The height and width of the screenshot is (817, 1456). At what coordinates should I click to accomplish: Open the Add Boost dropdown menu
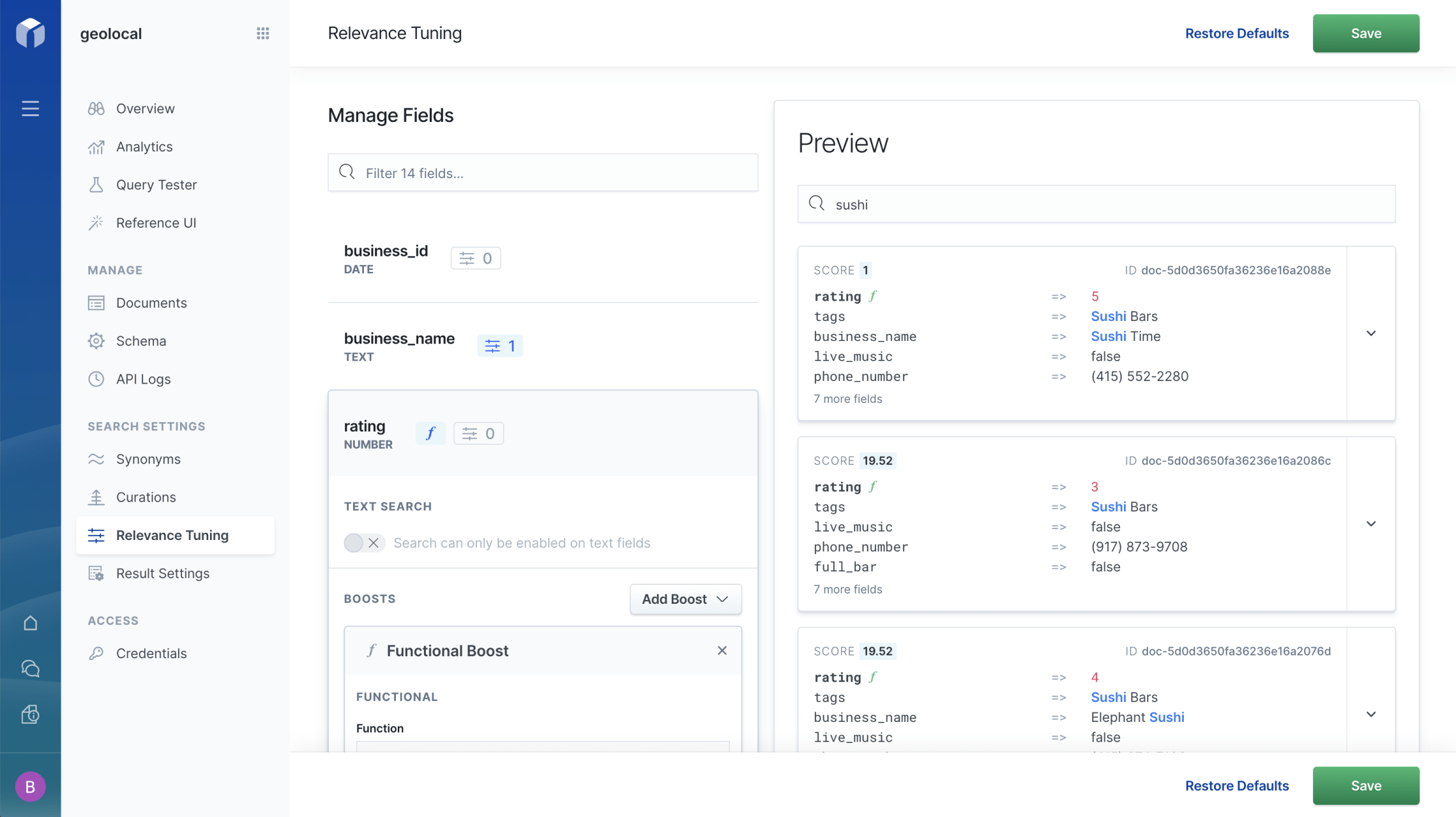point(684,598)
